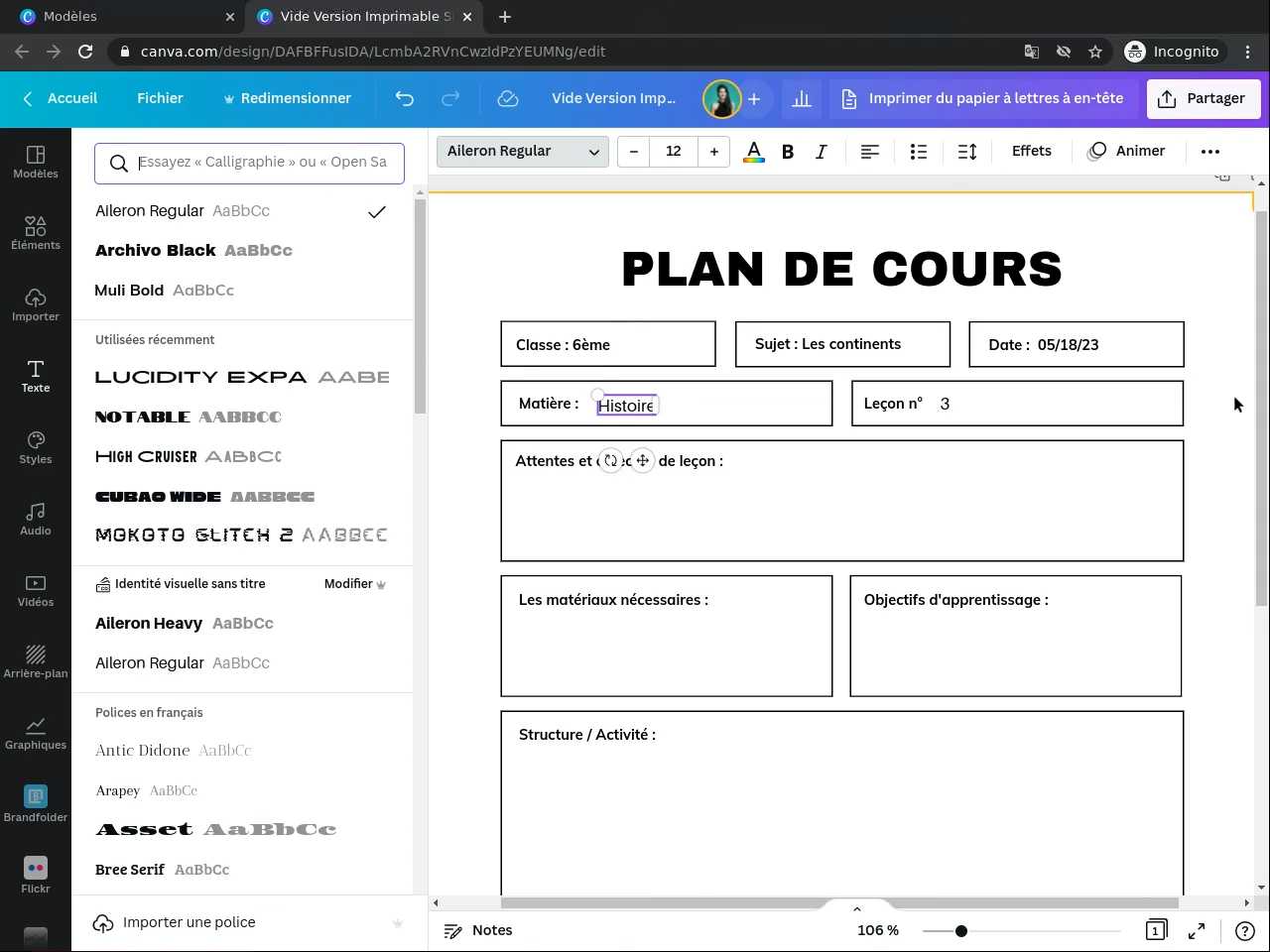
Task: Toggle bold formatting
Action: pyautogui.click(x=788, y=152)
